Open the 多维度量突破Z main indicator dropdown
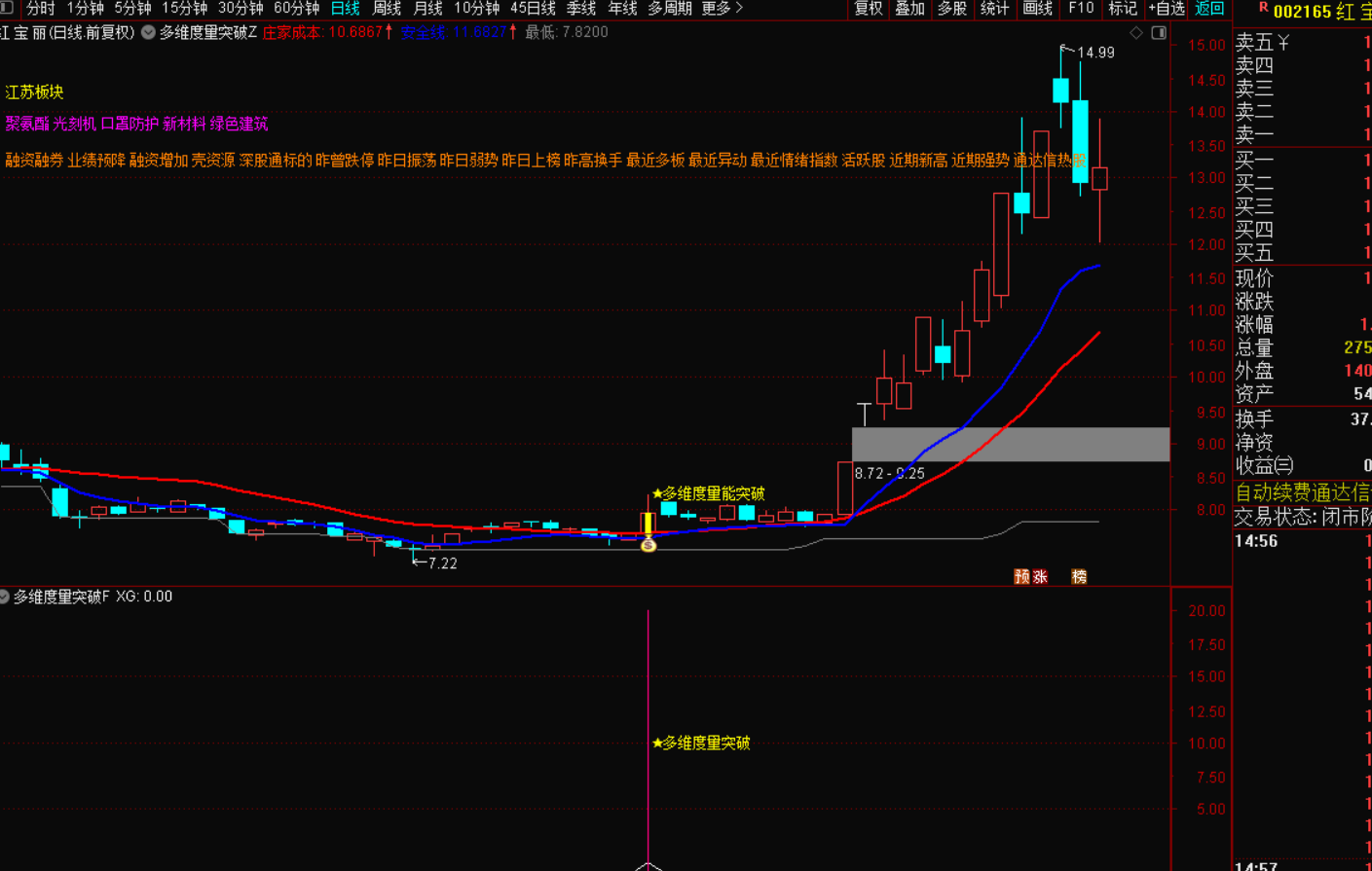Image resolution: width=1372 pixels, height=871 pixels. [148, 32]
